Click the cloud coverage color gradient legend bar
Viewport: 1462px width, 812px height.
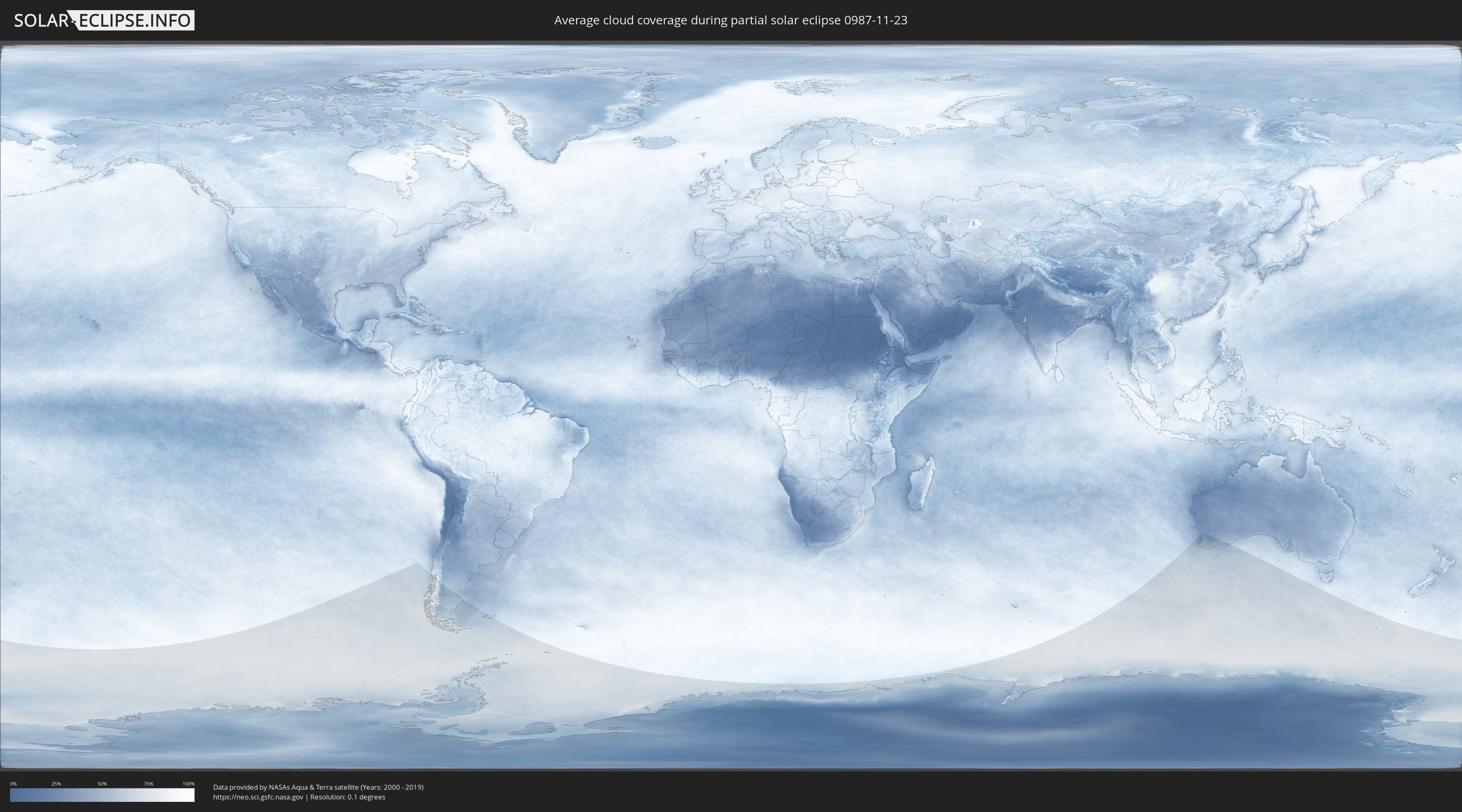click(102, 795)
